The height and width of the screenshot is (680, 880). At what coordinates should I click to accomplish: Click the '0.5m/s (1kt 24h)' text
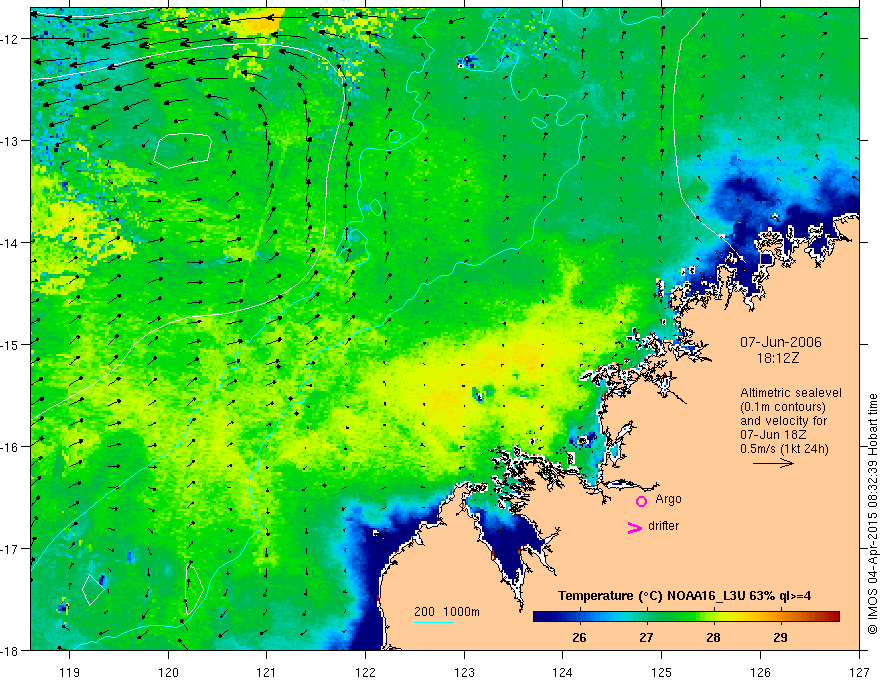click(x=784, y=449)
